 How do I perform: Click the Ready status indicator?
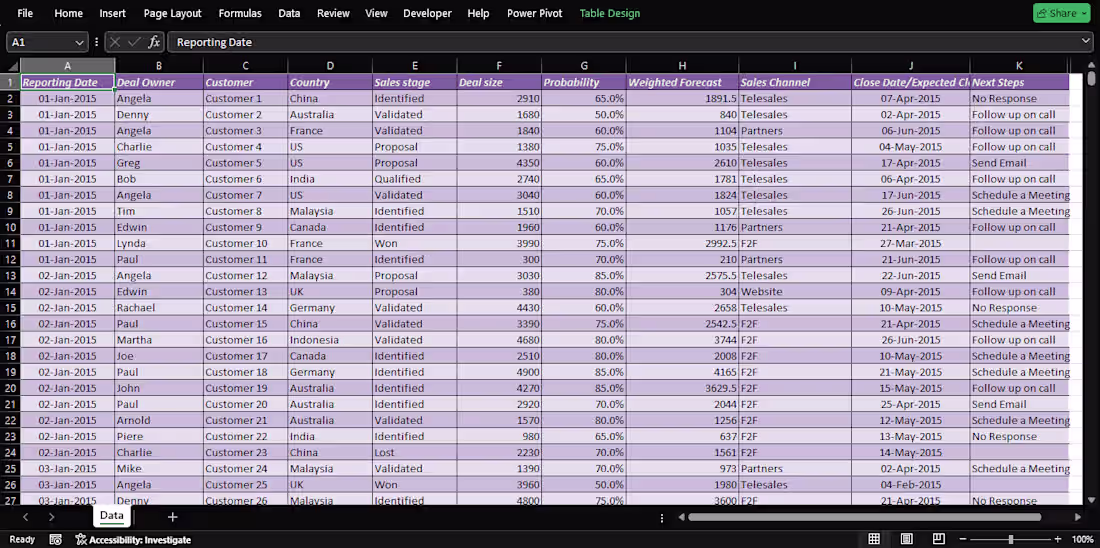coord(22,540)
